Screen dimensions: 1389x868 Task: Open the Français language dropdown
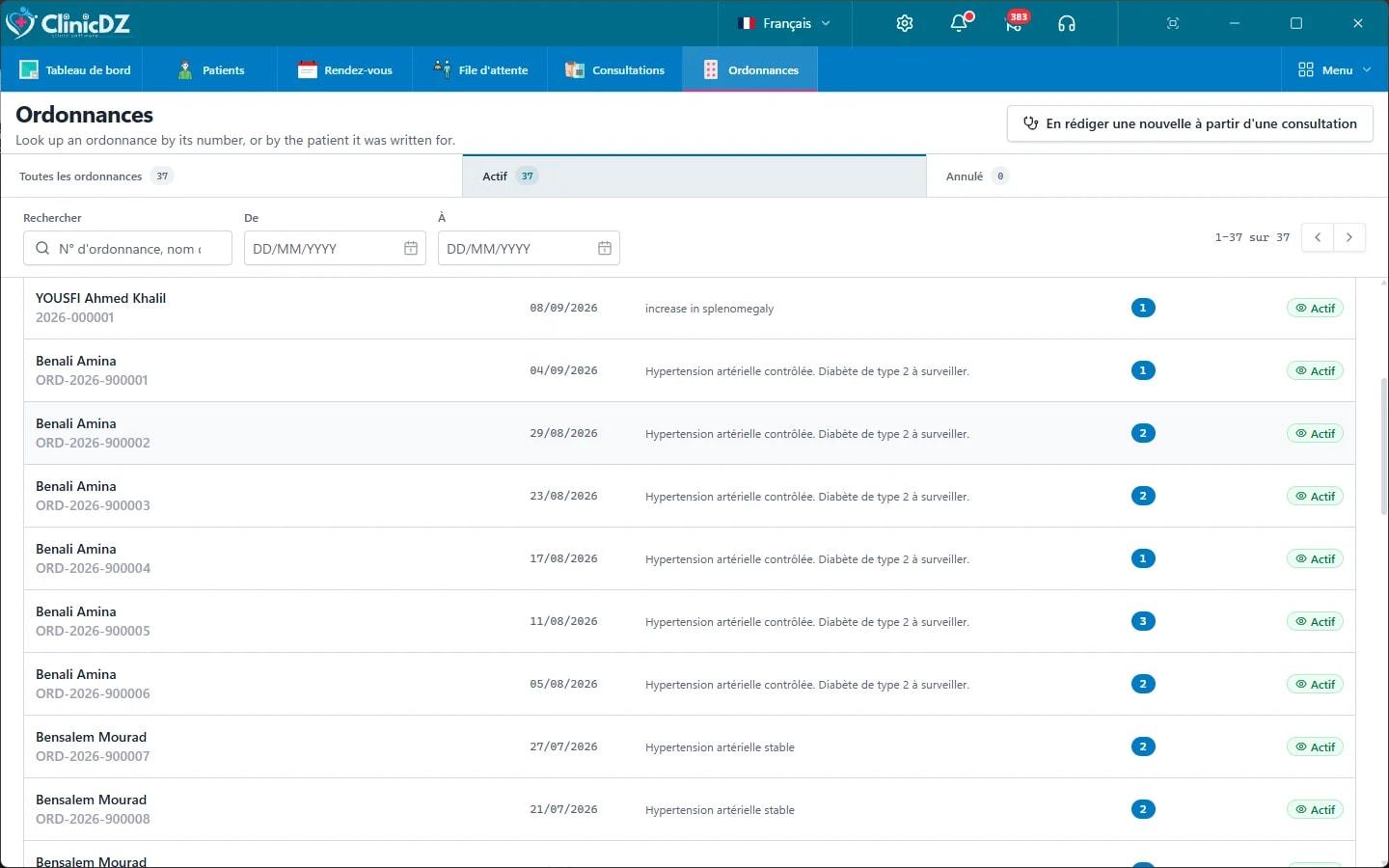pos(784,23)
